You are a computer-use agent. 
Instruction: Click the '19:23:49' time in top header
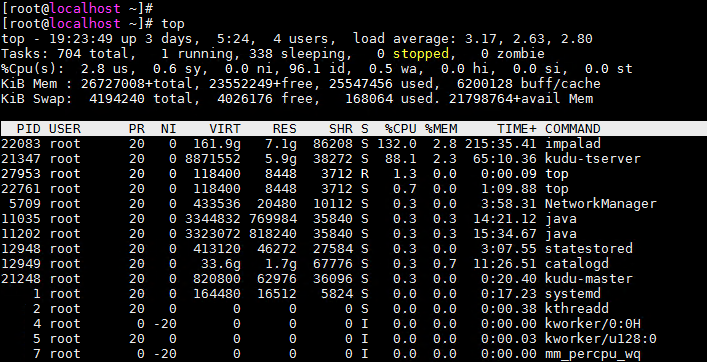tap(81, 39)
